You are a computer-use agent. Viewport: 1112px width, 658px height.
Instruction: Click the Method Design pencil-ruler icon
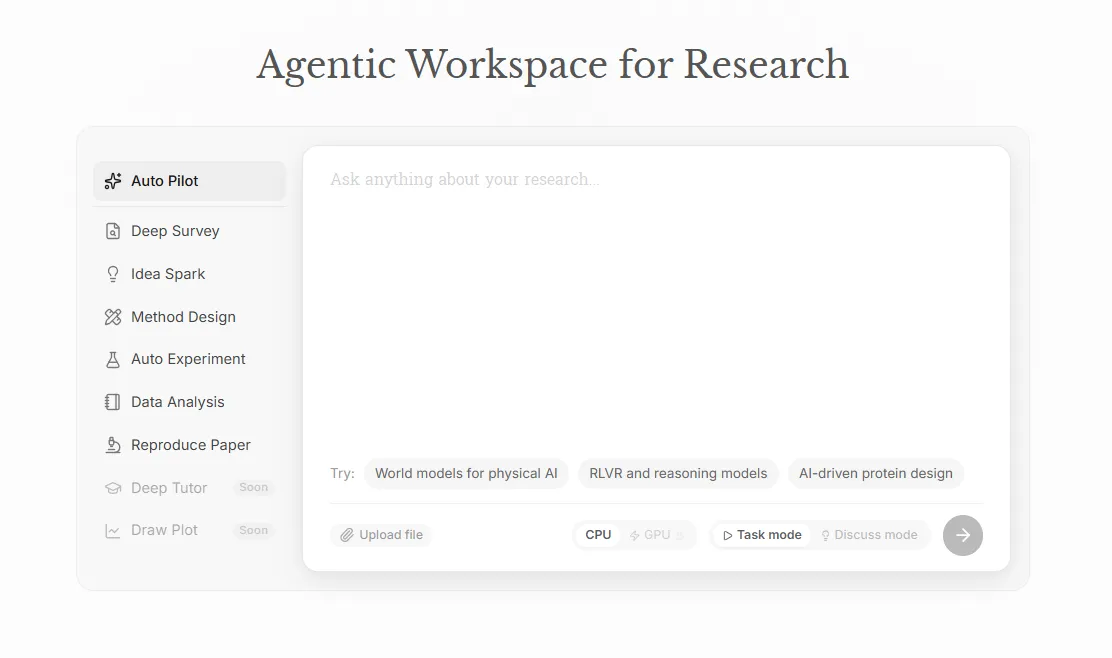coord(113,317)
